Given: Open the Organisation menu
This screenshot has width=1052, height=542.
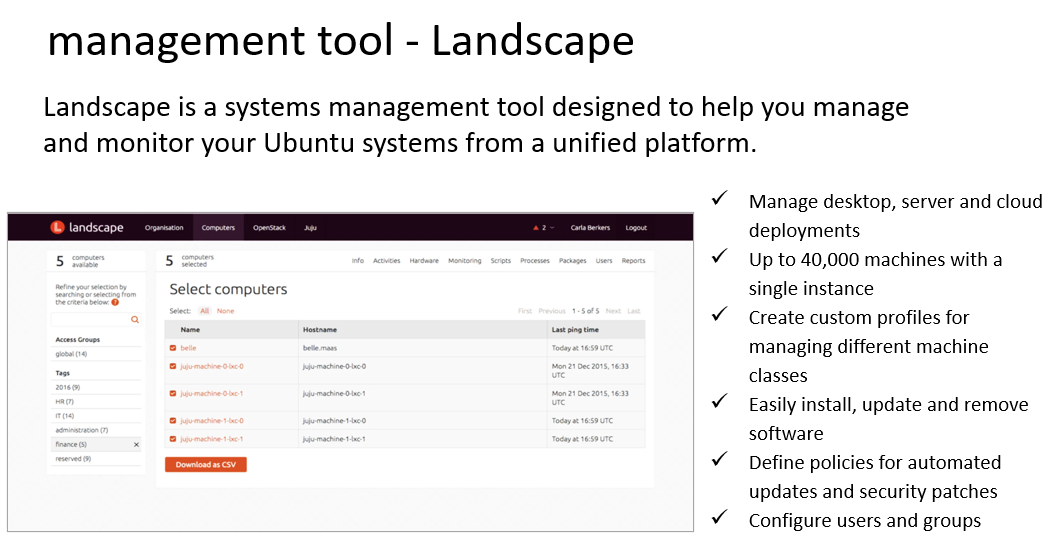Looking at the screenshot, I should (164, 228).
